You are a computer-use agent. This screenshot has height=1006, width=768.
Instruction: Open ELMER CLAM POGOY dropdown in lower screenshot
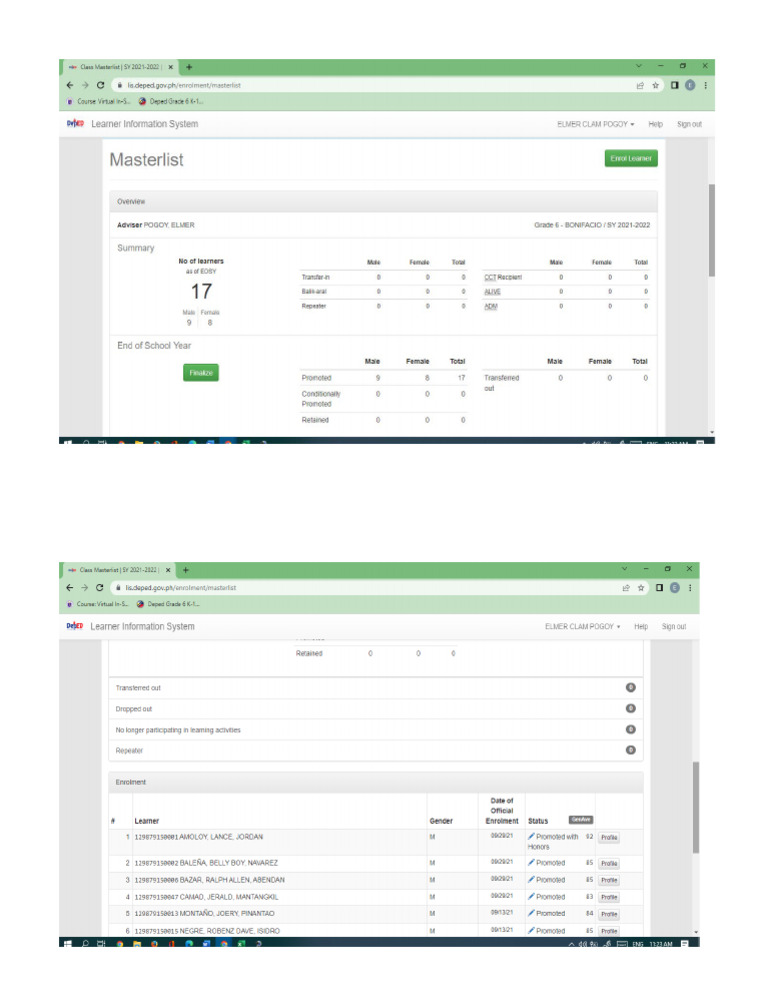(583, 627)
